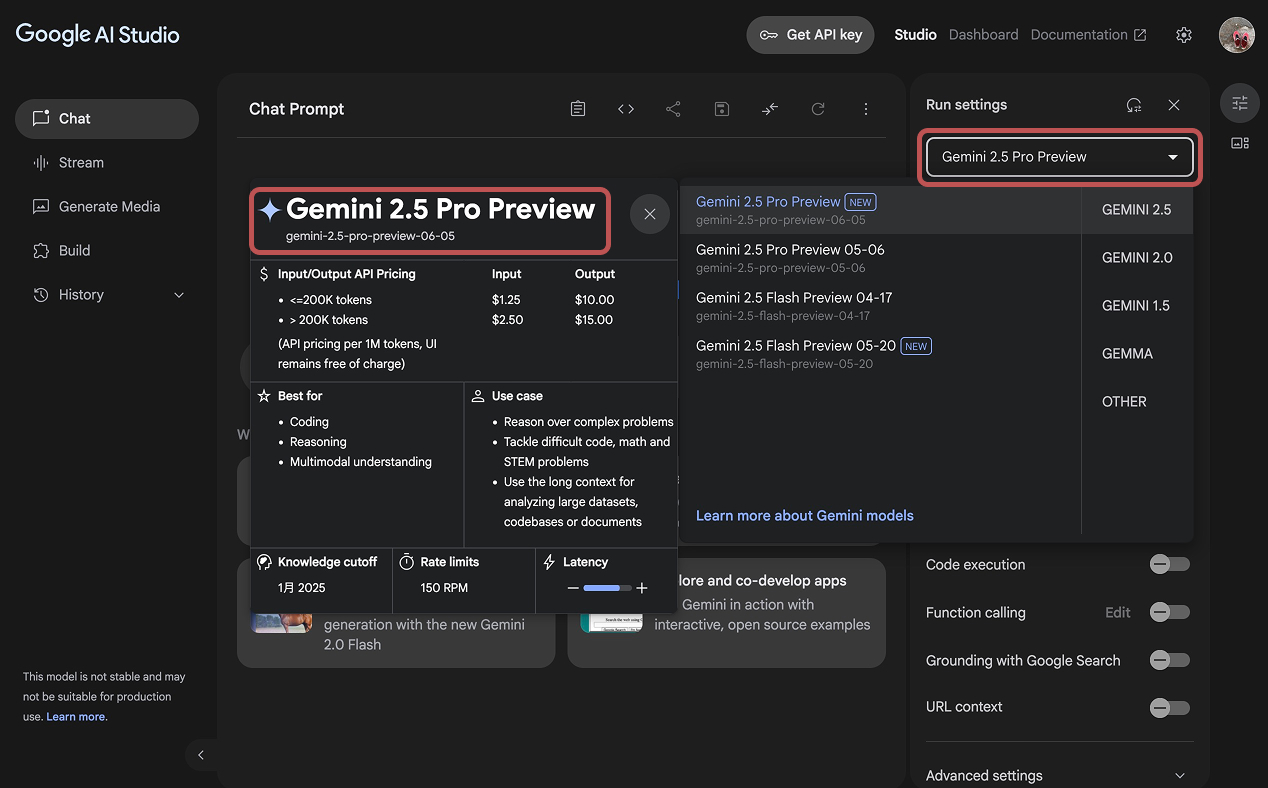Open the Gemini 2.5 Pro Preview model dropdown
This screenshot has height=788, width=1268.
tap(1060, 157)
